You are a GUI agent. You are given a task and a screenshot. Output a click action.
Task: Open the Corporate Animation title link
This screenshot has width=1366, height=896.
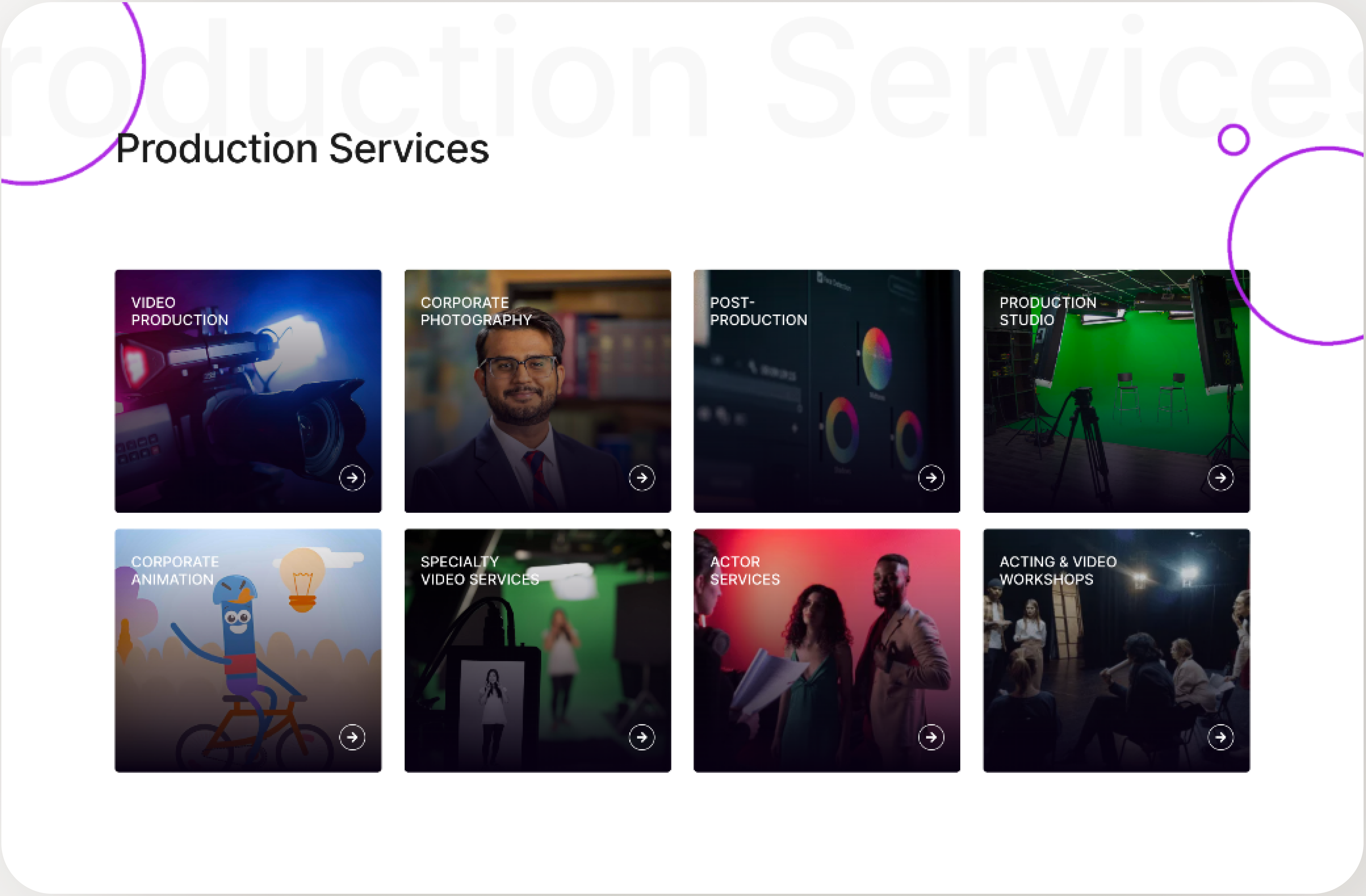click(x=175, y=570)
